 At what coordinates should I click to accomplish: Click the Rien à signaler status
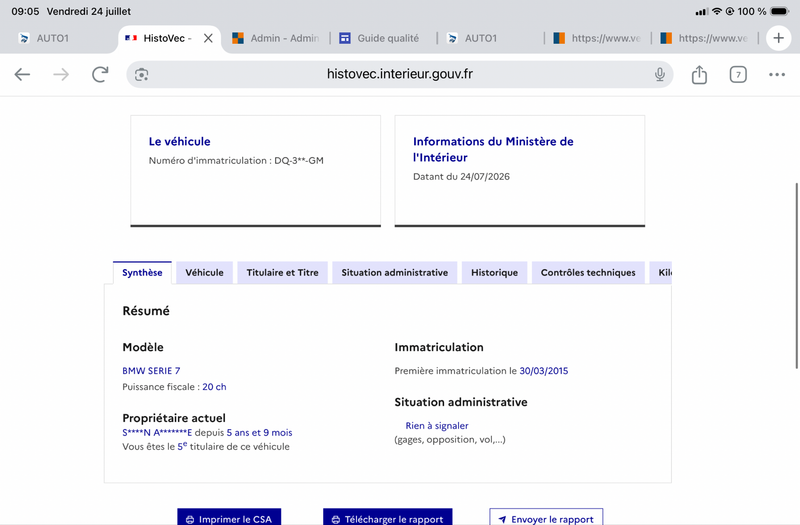click(x=437, y=426)
